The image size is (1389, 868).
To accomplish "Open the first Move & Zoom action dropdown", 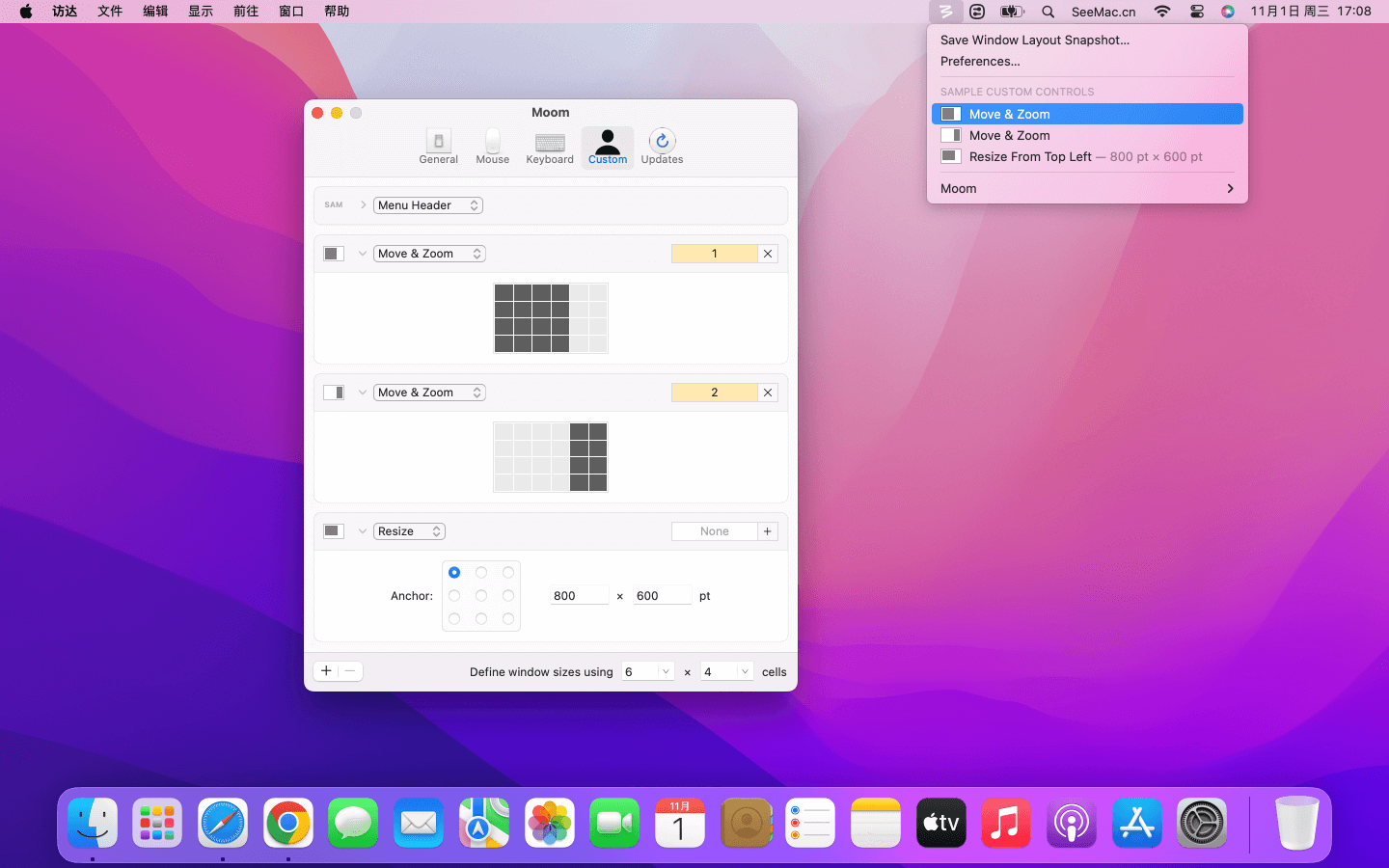I will pyautogui.click(x=429, y=254).
